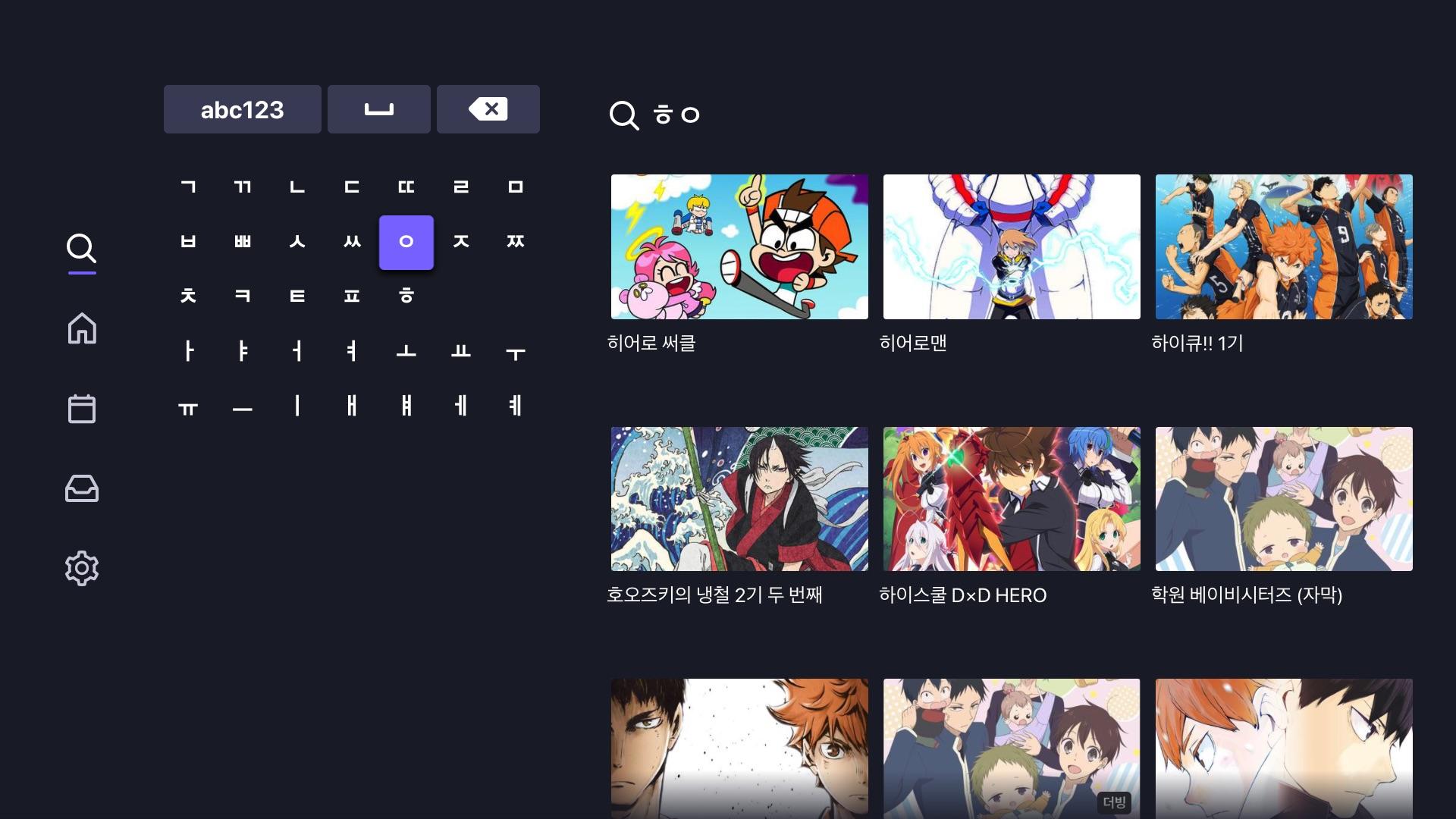Tap the ㅗ vowel key
This screenshot has width=1456, height=819.
click(406, 351)
